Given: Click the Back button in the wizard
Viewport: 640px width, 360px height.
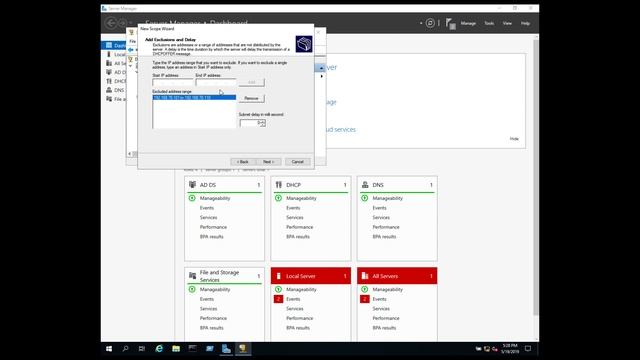Looking at the screenshot, I should click(x=243, y=162).
